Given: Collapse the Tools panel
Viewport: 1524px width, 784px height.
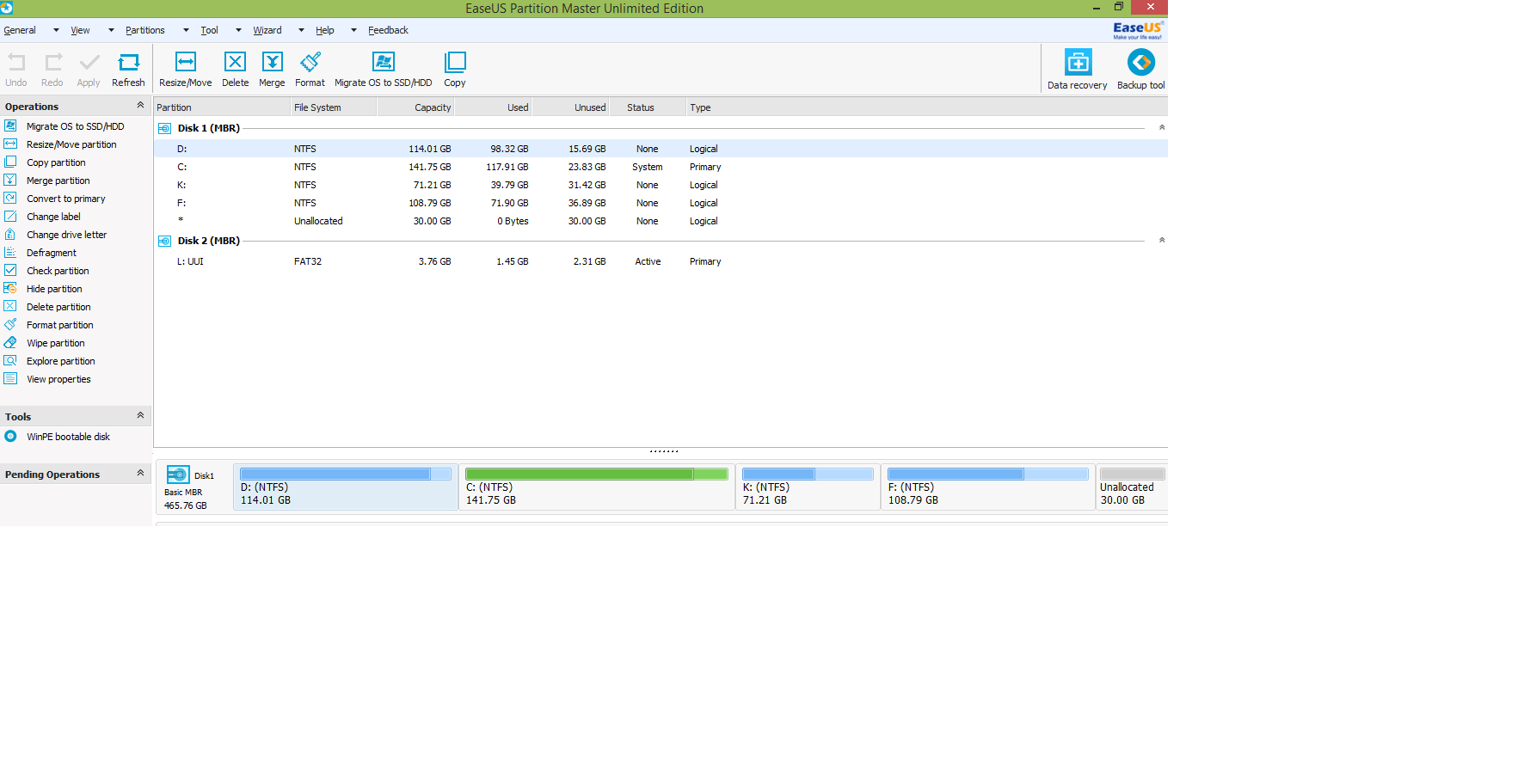Looking at the screenshot, I should 140,415.
